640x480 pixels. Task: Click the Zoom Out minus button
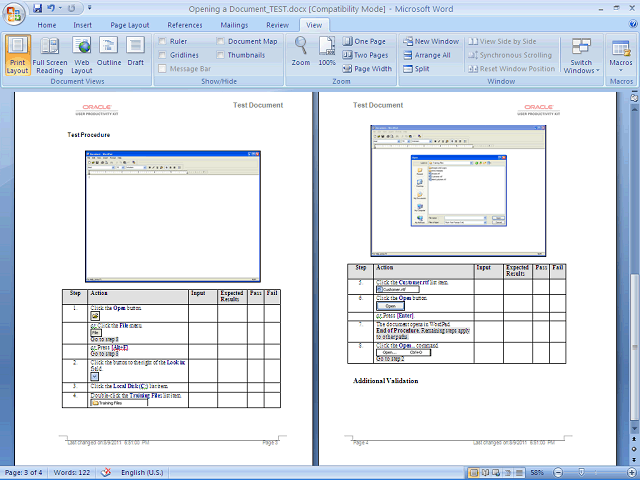point(558,473)
